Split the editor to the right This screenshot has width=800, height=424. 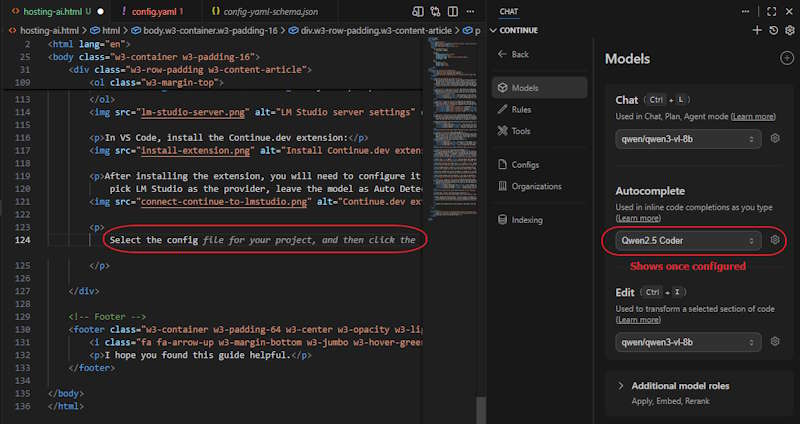(x=453, y=11)
